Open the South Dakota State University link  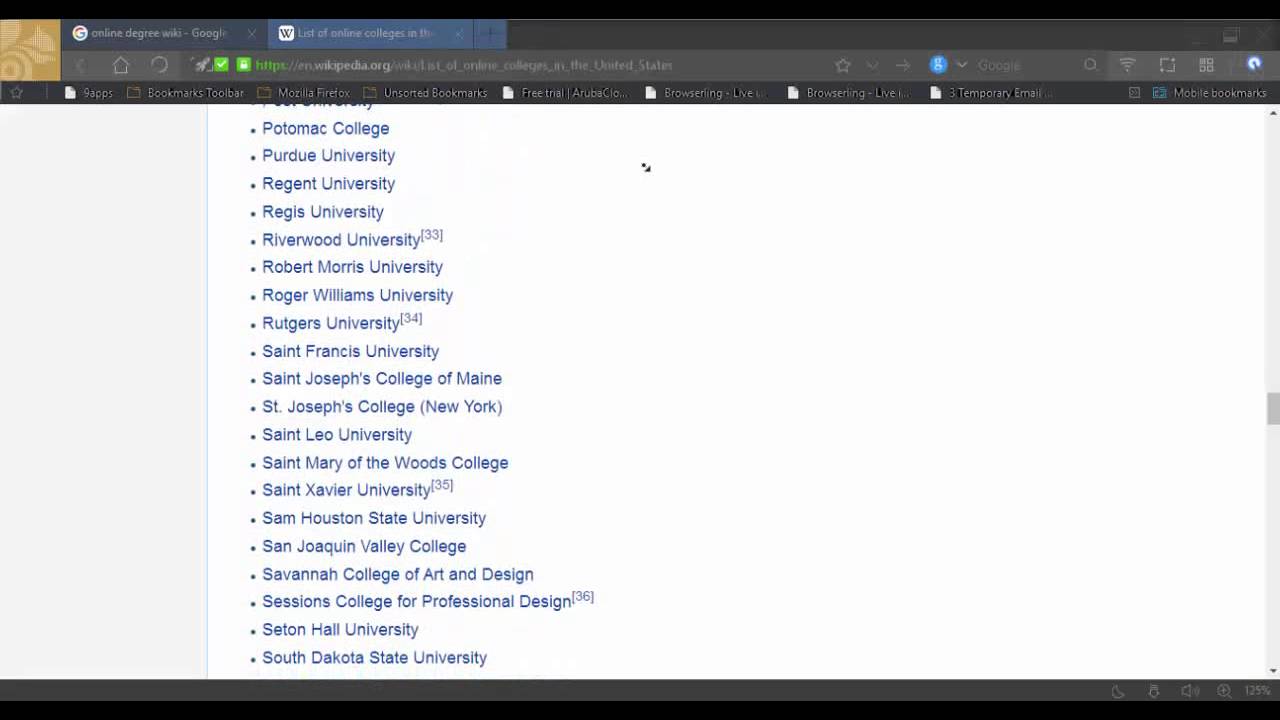click(374, 658)
